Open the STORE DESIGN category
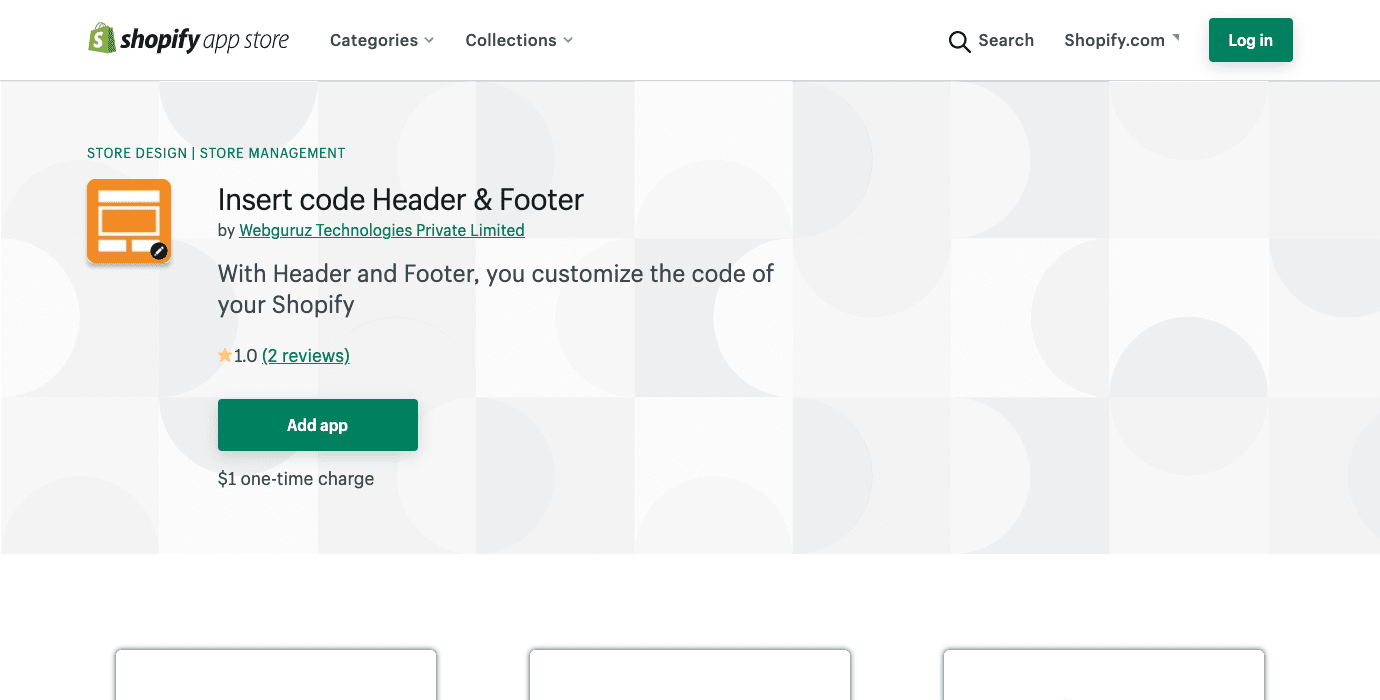1380x700 pixels. pyautogui.click(x=136, y=153)
